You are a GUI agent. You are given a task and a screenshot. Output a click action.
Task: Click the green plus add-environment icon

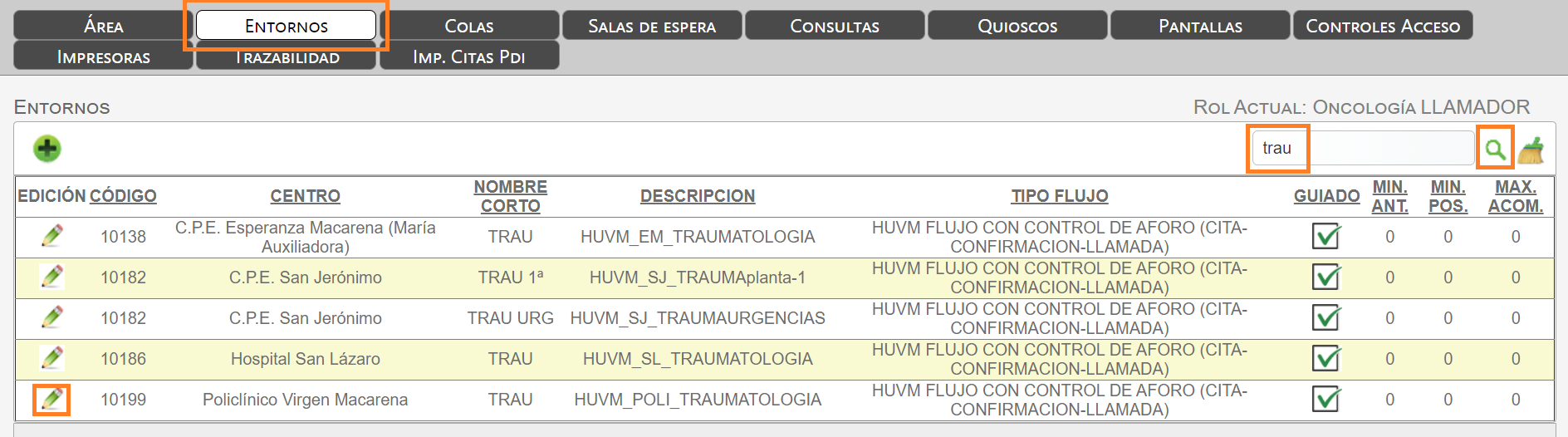pyautogui.click(x=47, y=149)
